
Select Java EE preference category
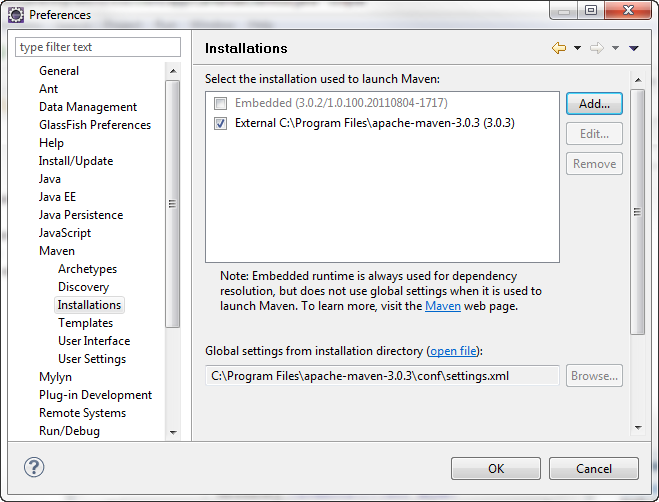tap(57, 197)
